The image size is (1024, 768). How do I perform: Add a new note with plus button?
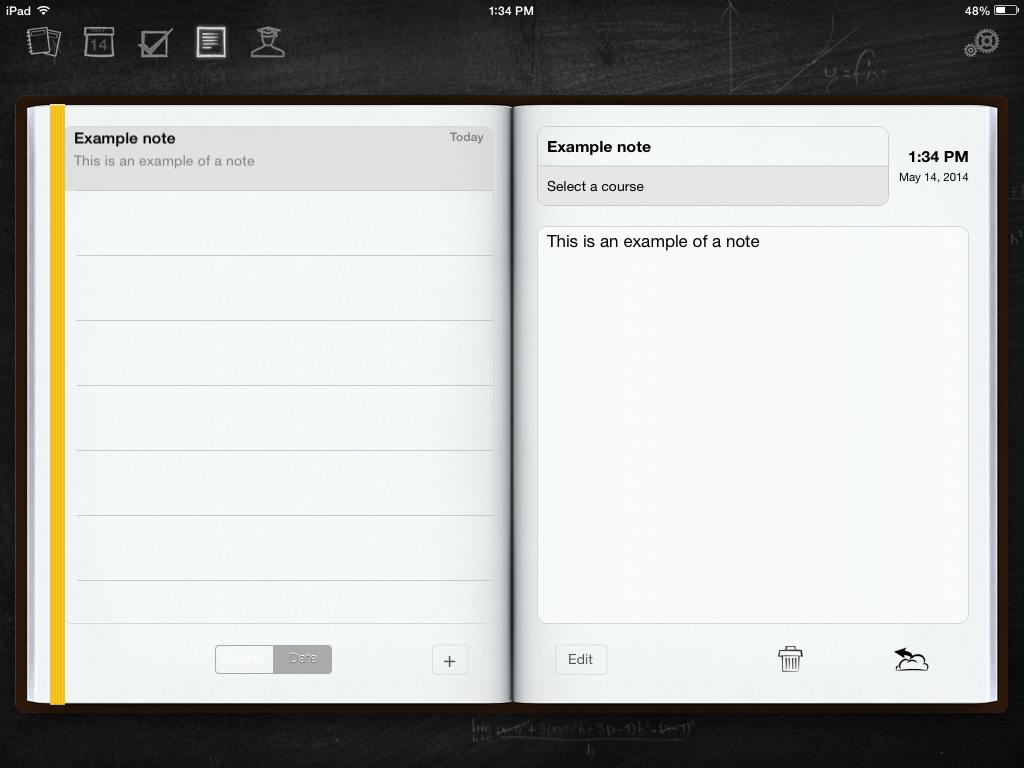tap(449, 660)
